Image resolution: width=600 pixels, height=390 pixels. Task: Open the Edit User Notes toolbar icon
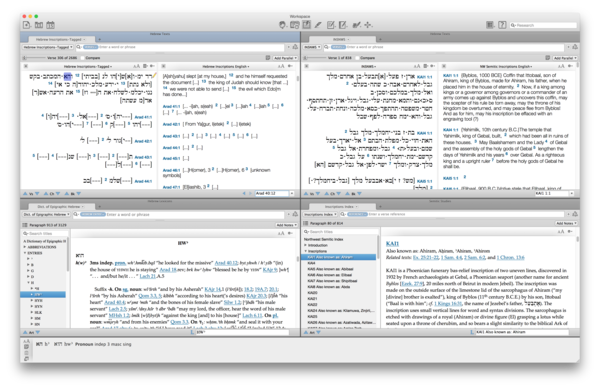point(331,25)
